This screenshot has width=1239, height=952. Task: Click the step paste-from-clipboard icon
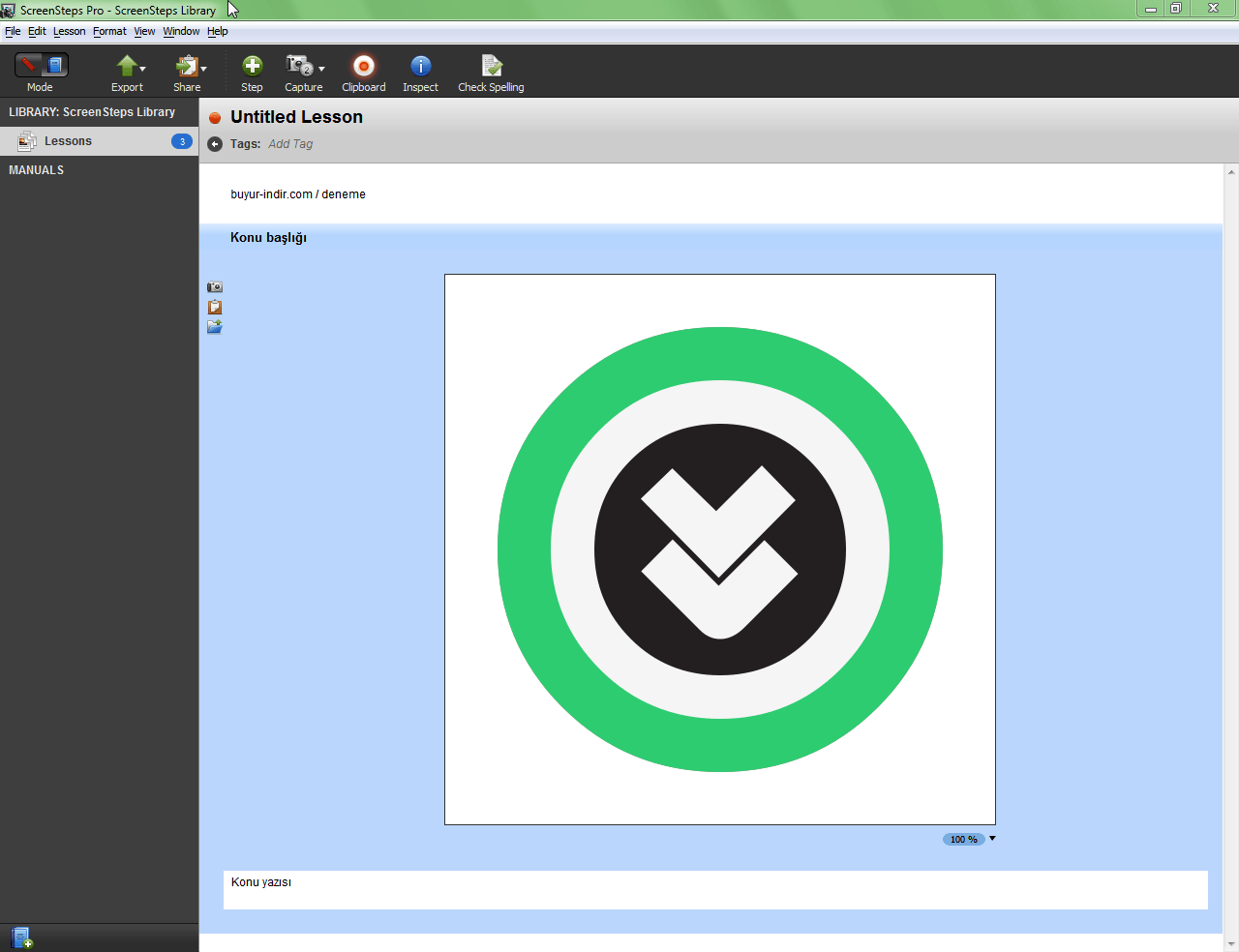[215, 307]
